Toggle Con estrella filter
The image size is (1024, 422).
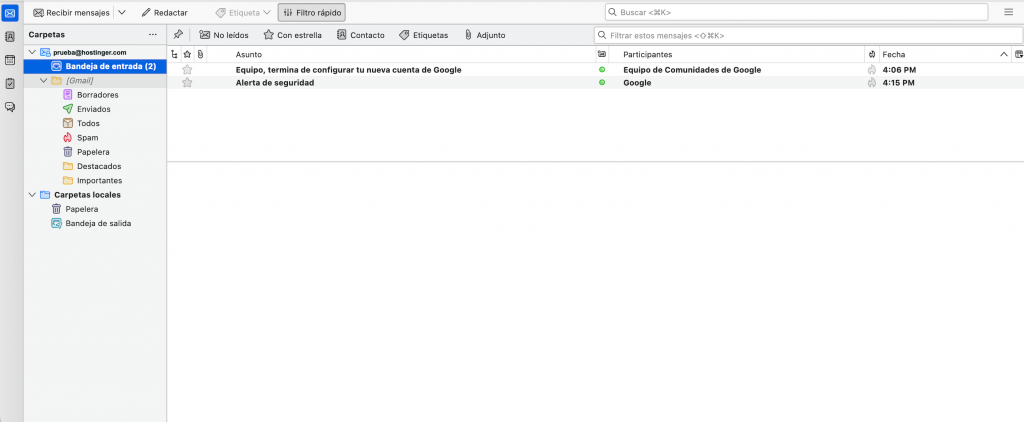293,35
